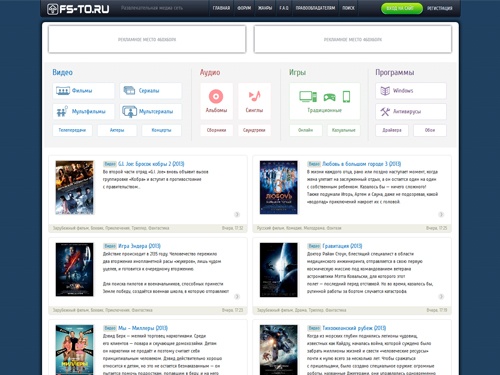
Task: Open Онлайн games category
Action: coord(306,130)
